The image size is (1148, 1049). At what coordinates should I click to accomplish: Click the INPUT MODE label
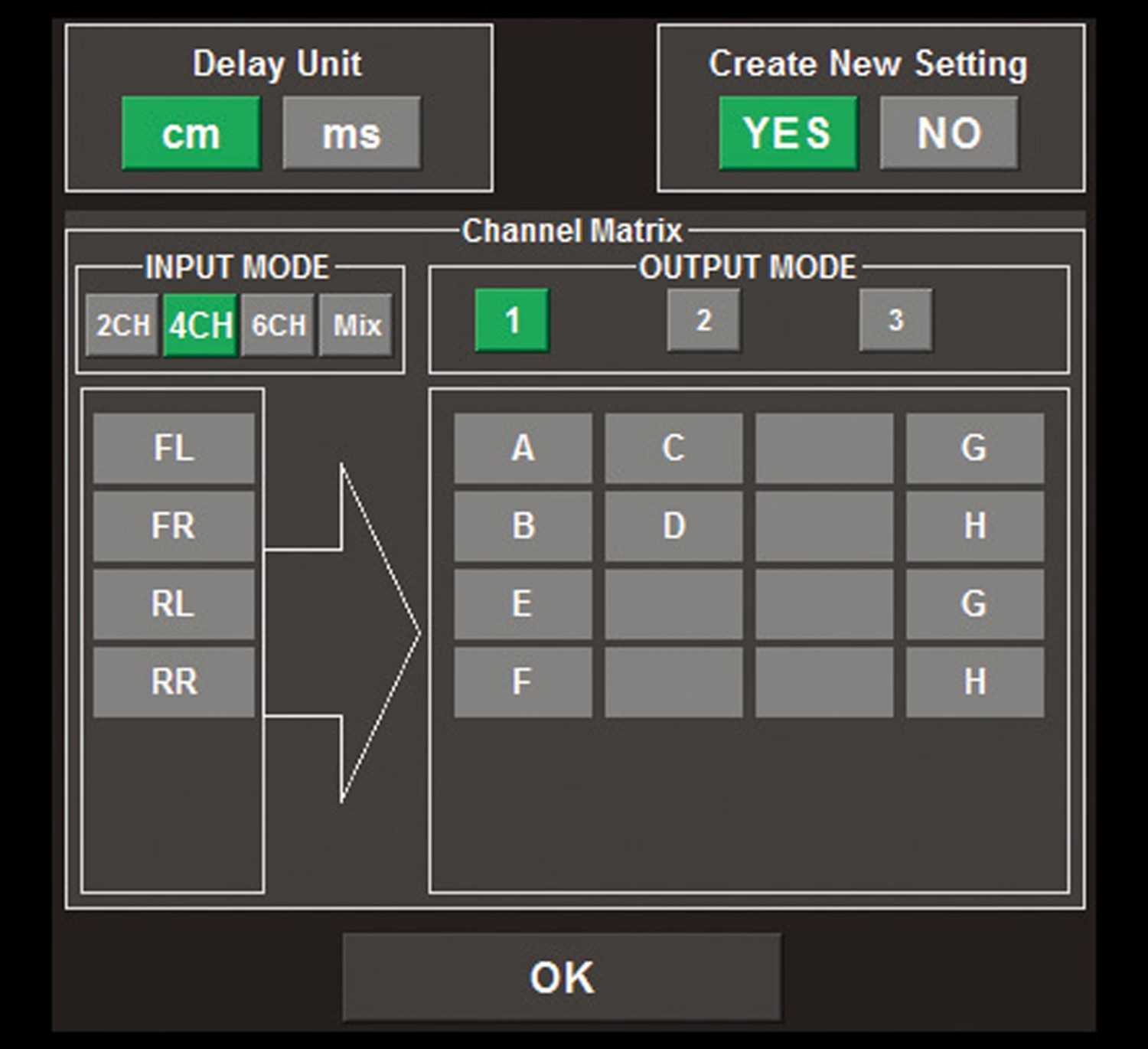pos(237,267)
